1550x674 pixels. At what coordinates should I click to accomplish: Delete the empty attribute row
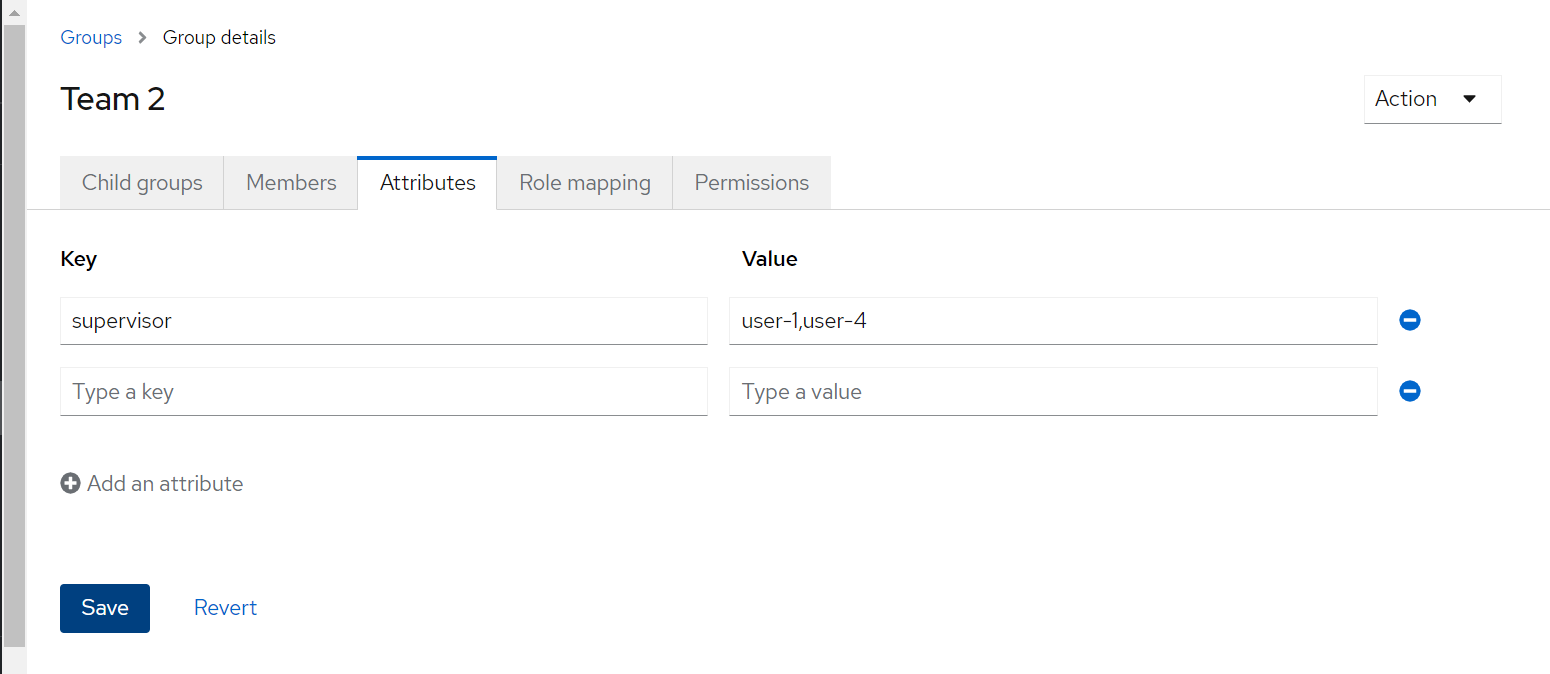pos(1410,391)
